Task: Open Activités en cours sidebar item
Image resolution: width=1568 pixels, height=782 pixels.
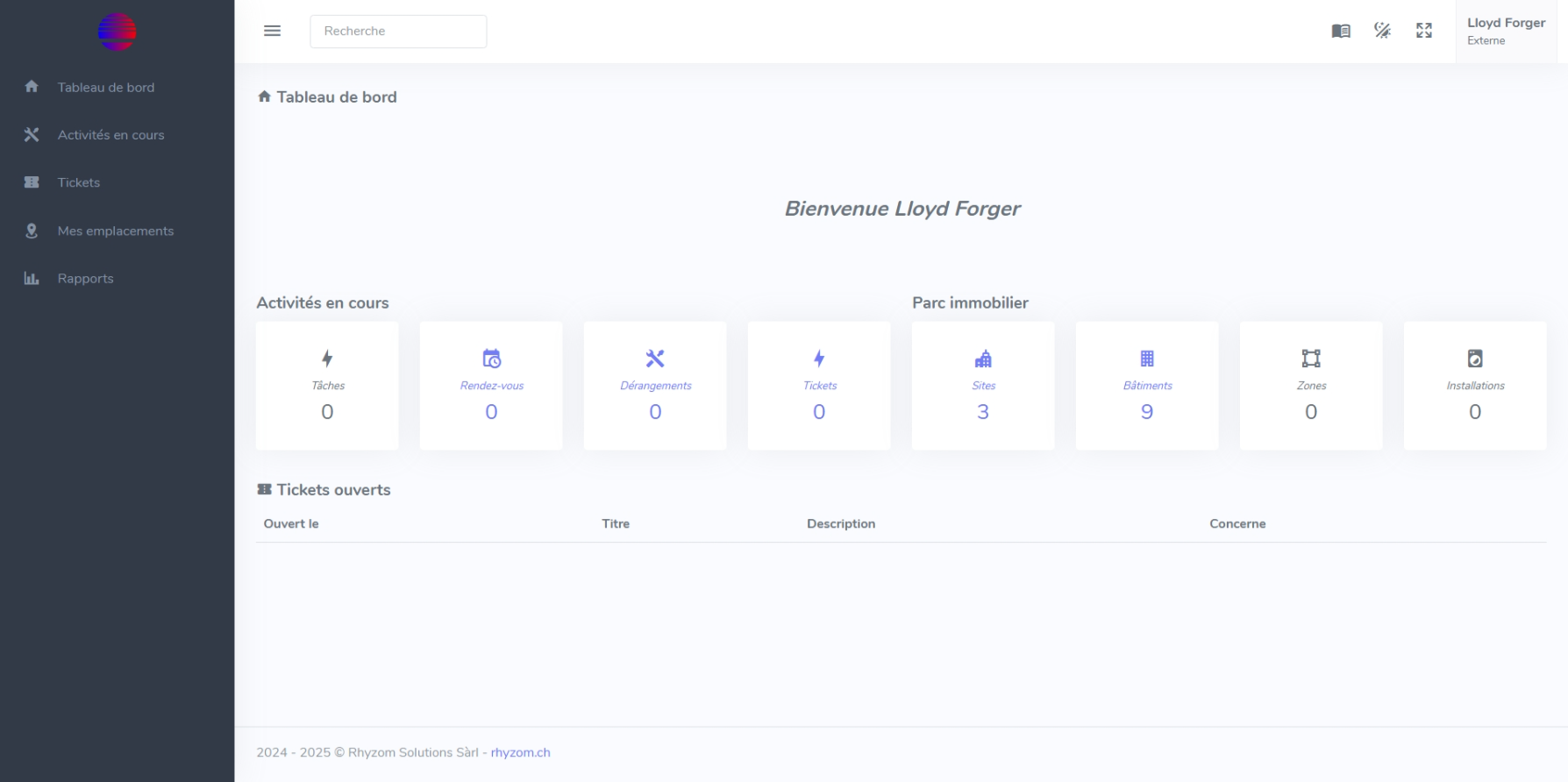Action: coord(110,135)
